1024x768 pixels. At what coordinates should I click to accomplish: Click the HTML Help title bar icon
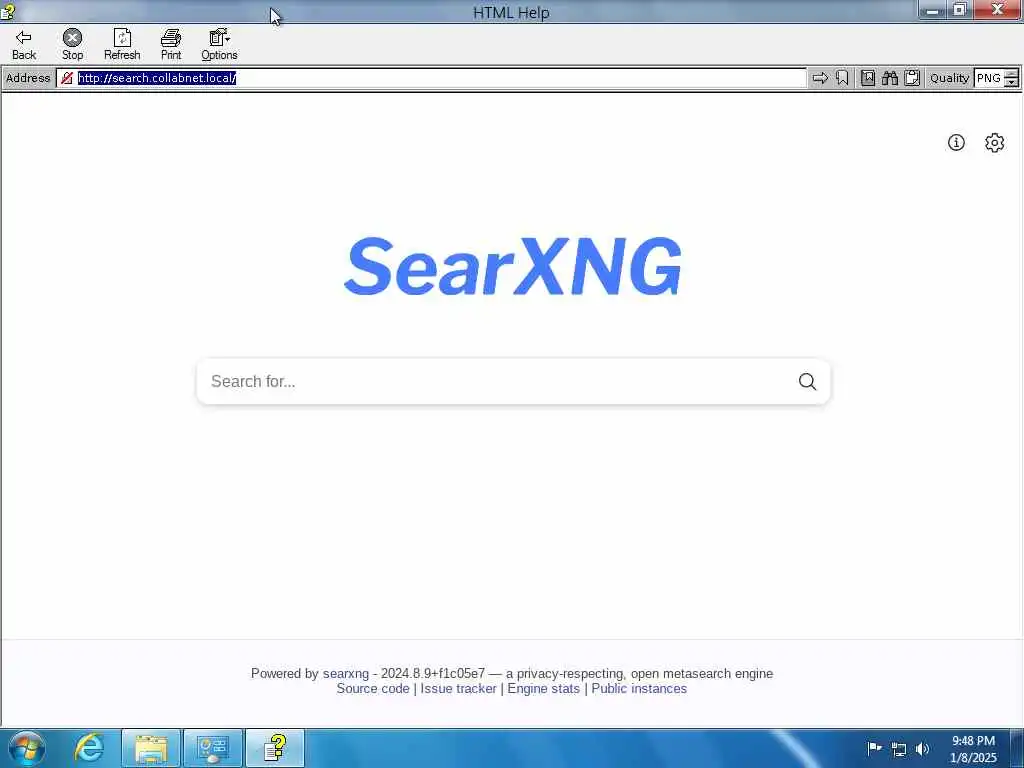click(8, 11)
